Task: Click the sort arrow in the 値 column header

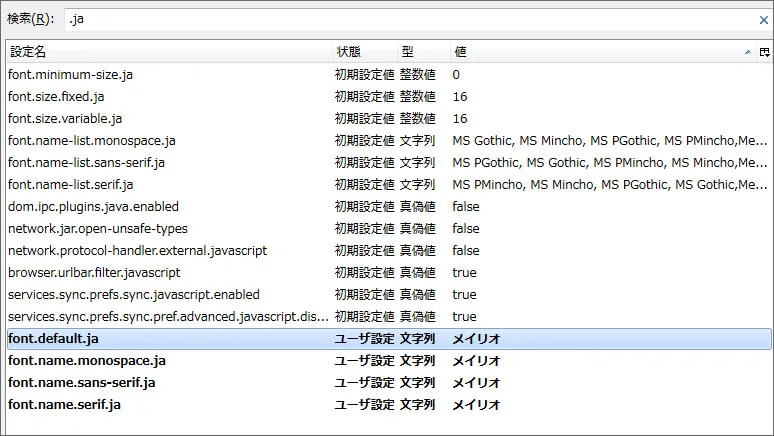Action: [747, 51]
